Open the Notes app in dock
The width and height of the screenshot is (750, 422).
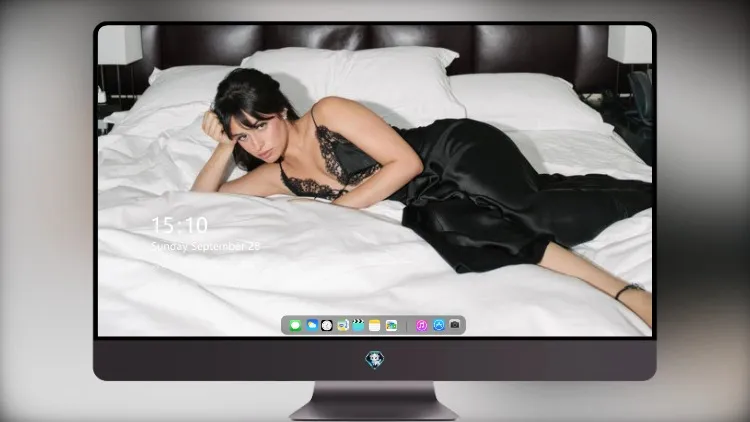click(375, 325)
